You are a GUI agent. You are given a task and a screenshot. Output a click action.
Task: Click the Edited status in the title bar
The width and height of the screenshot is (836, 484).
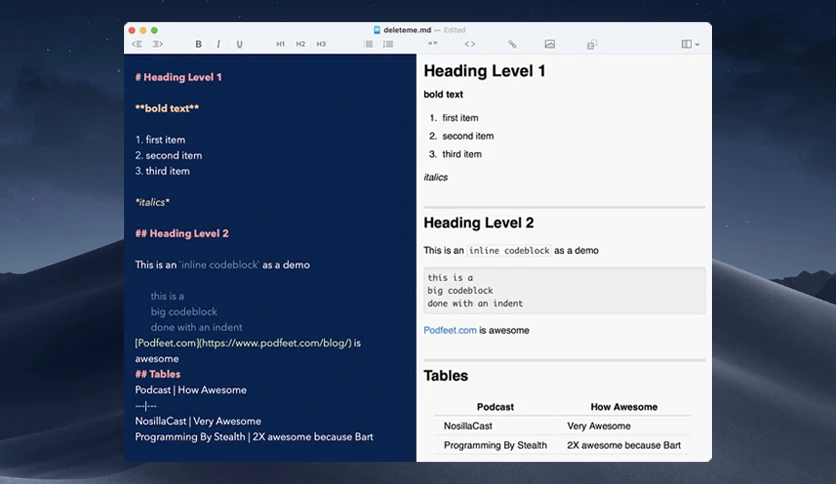pyautogui.click(x=455, y=30)
